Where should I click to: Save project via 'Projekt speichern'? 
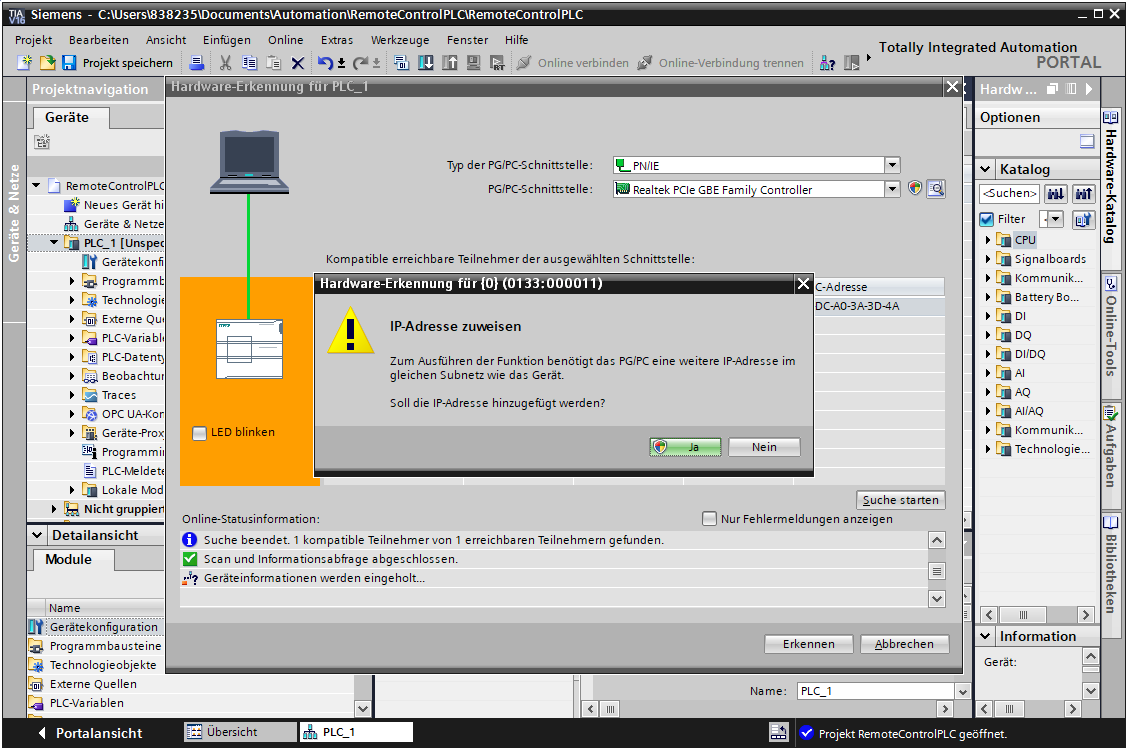click(117, 63)
